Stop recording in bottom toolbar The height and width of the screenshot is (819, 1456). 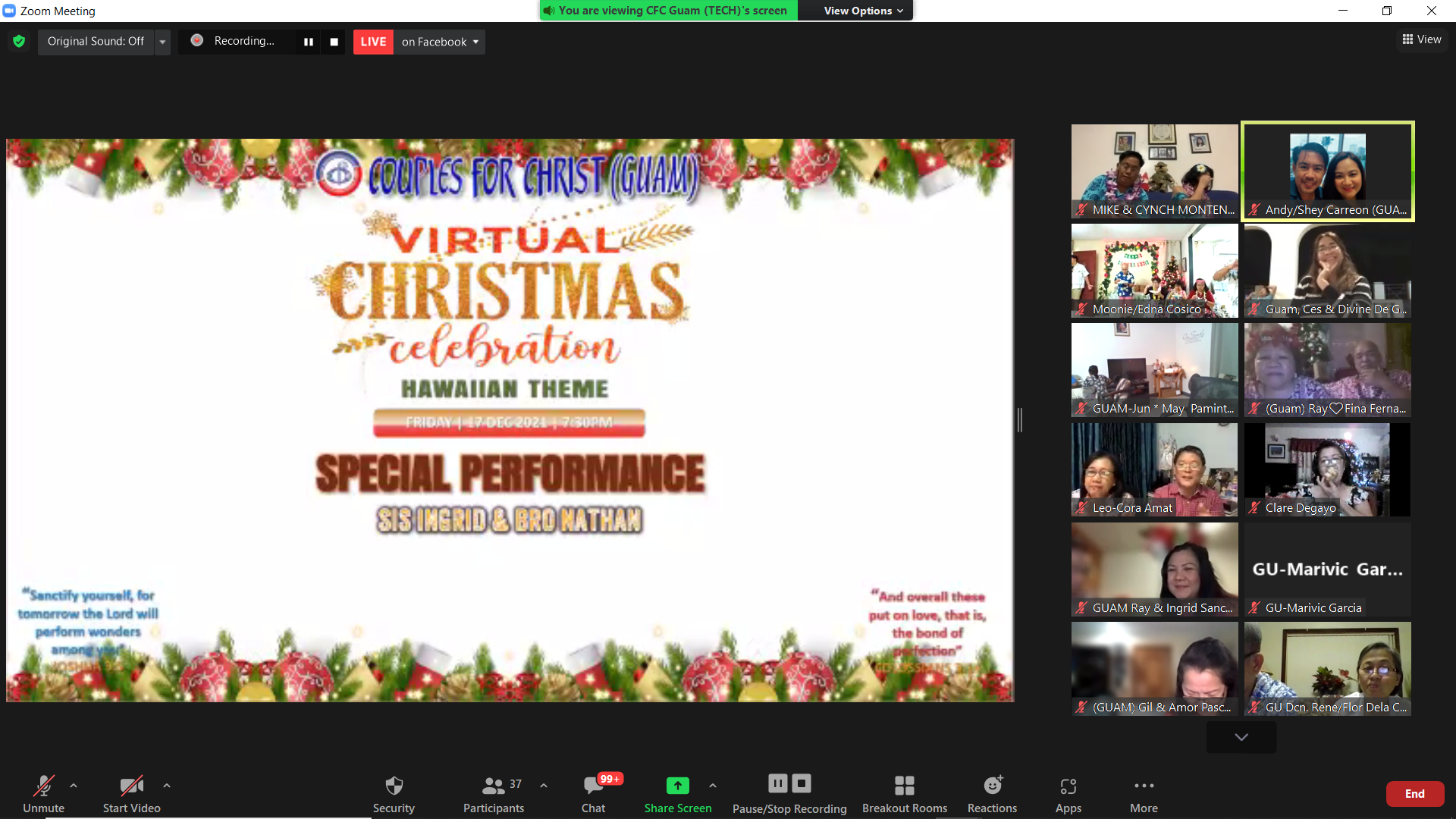[x=802, y=783]
